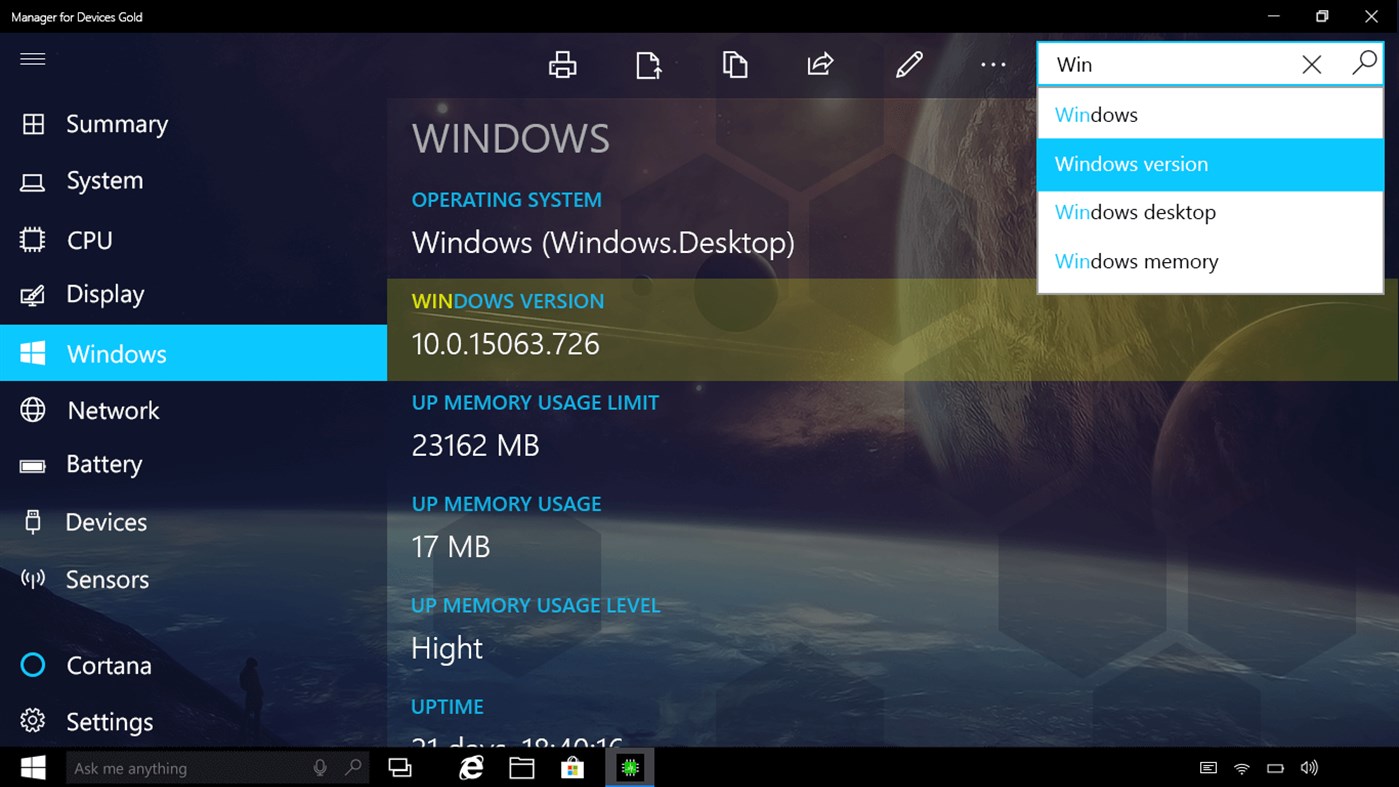Screen dimensions: 1399x787
Task: Select the Network globe icon
Action: tap(34, 410)
